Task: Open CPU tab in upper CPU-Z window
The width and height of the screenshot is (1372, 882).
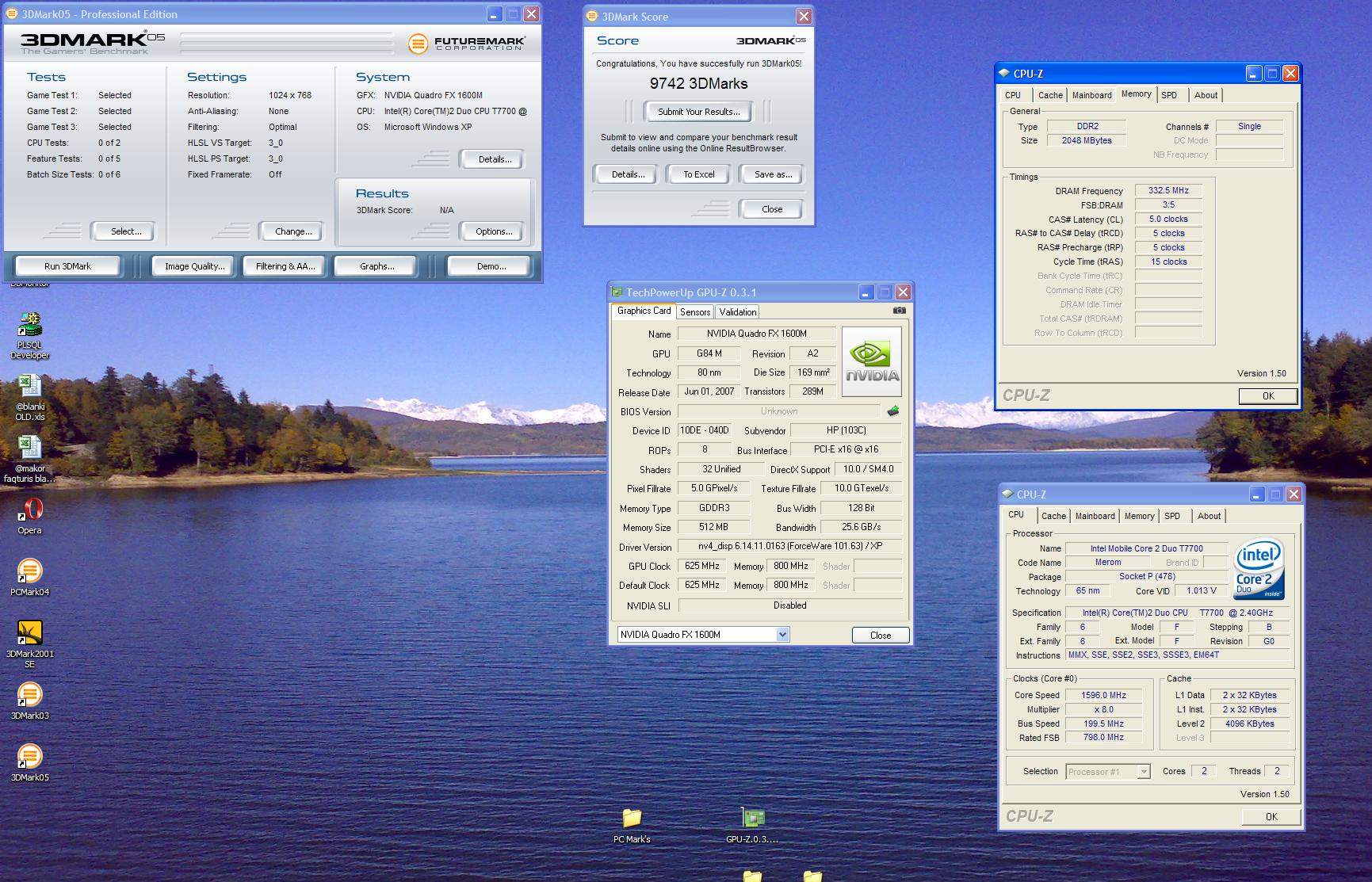Action: [1013, 95]
